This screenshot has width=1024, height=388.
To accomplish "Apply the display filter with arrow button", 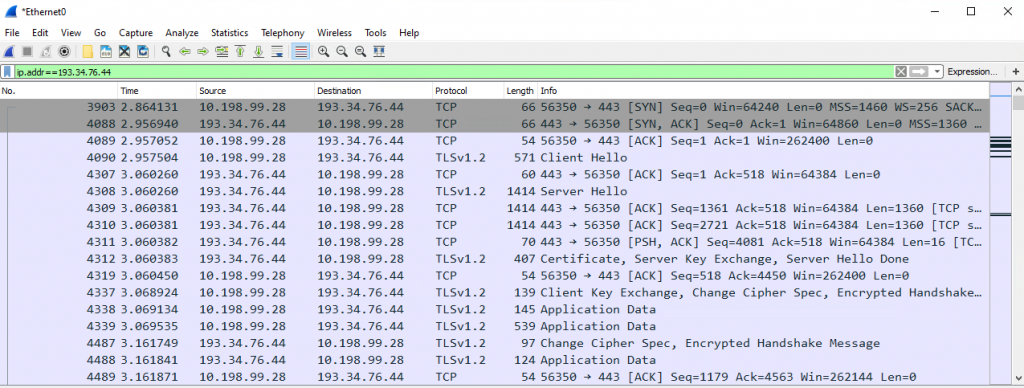I will click(920, 72).
